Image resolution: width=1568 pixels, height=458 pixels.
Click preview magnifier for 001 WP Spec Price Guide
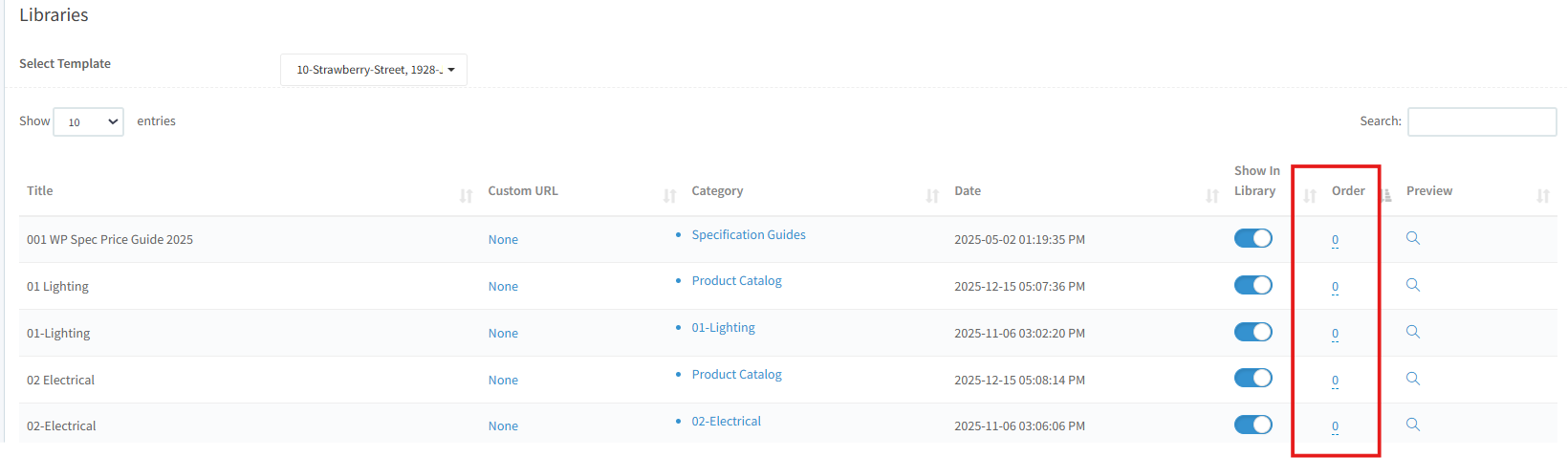coord(1412,238)
